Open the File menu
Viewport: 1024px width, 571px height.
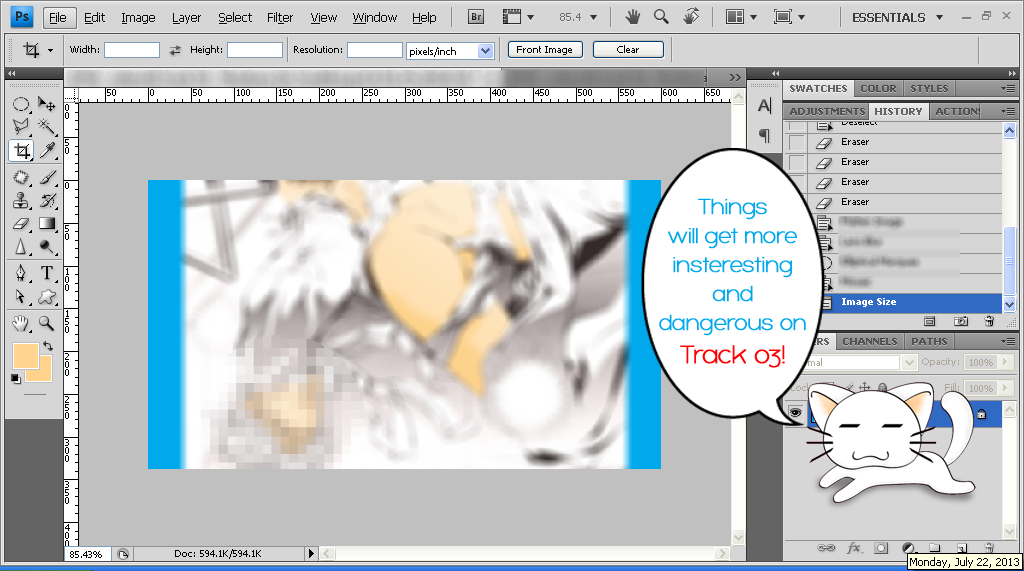click(x=58, y=18)
